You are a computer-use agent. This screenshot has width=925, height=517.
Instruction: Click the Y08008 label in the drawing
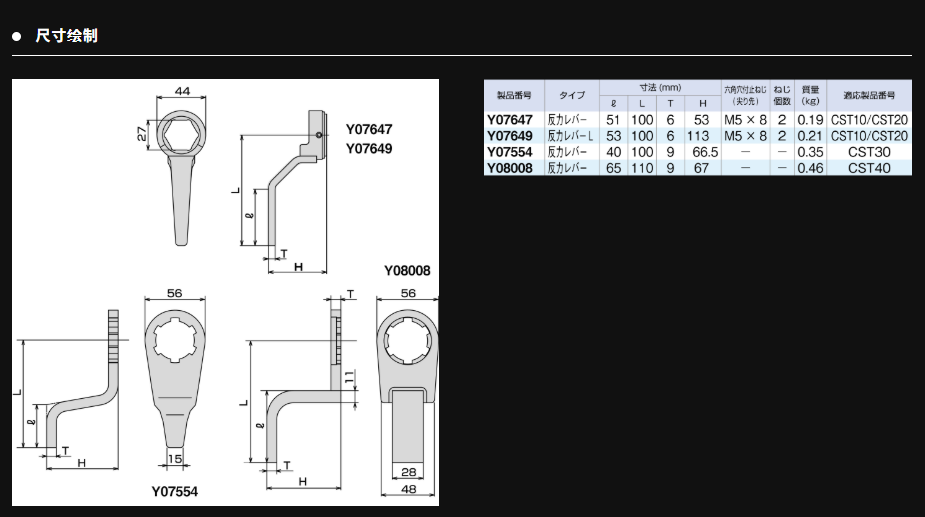(x=407, y=271)
